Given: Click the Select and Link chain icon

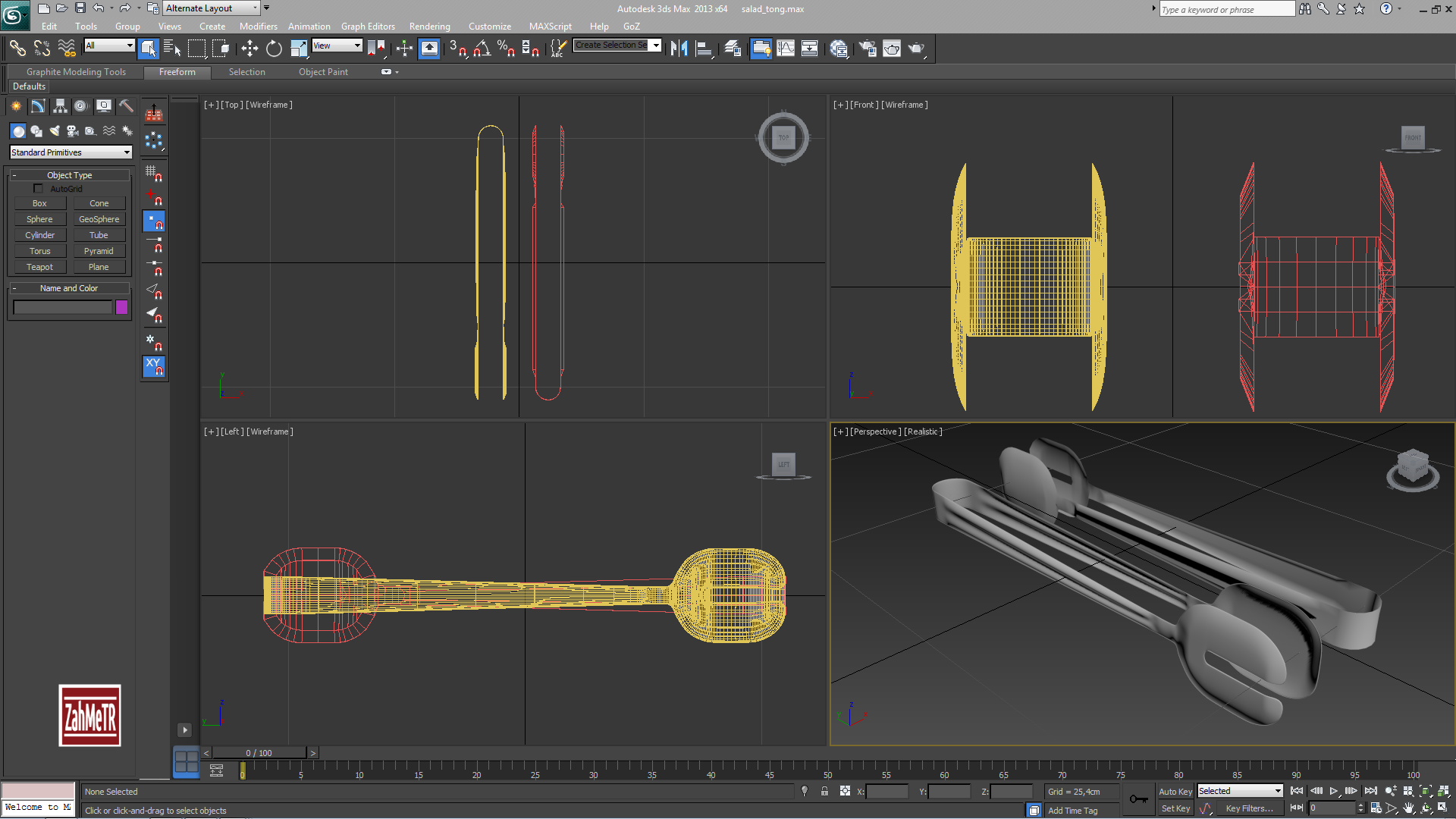Looking at the screenshot, I should coord(17,49).
